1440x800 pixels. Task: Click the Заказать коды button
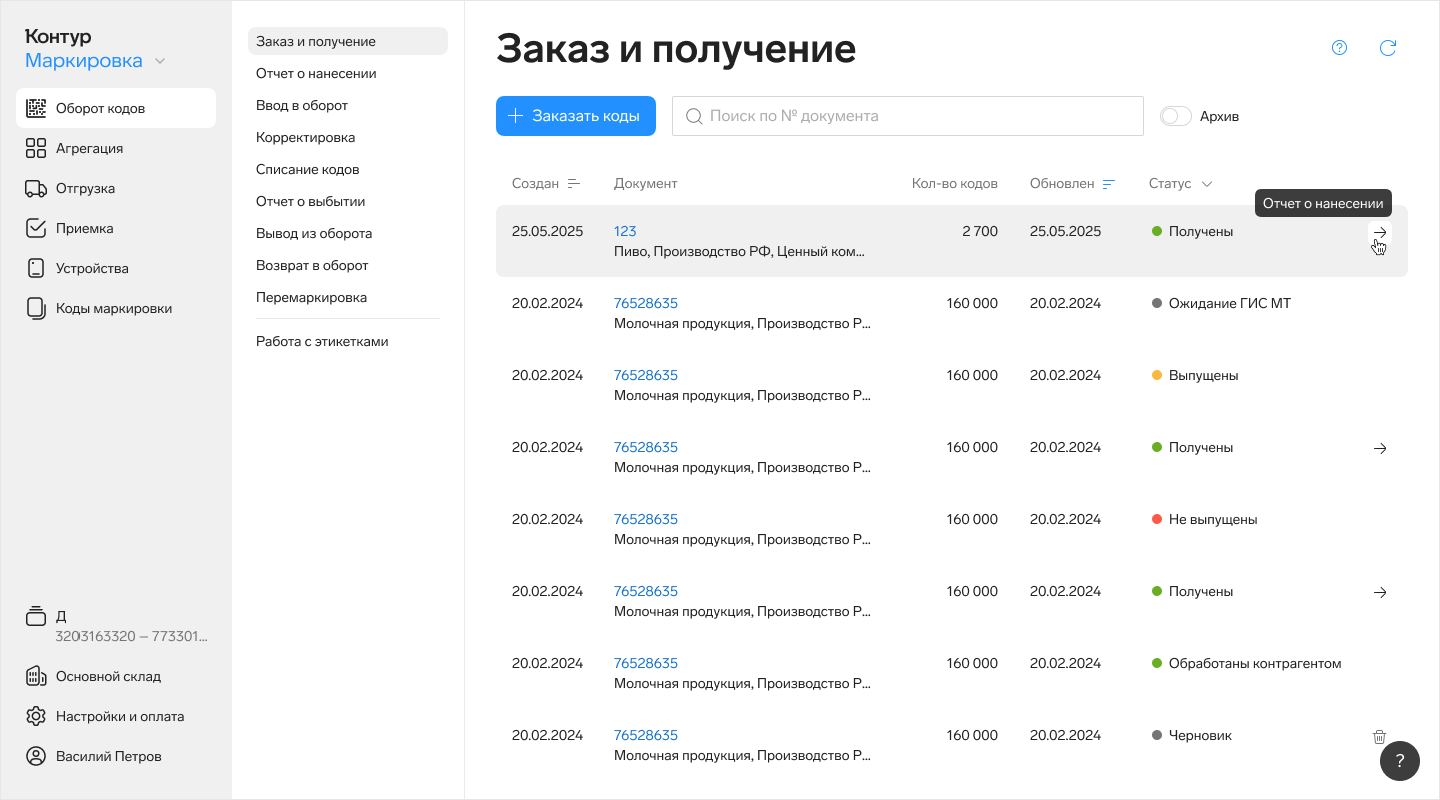[575, 116]
